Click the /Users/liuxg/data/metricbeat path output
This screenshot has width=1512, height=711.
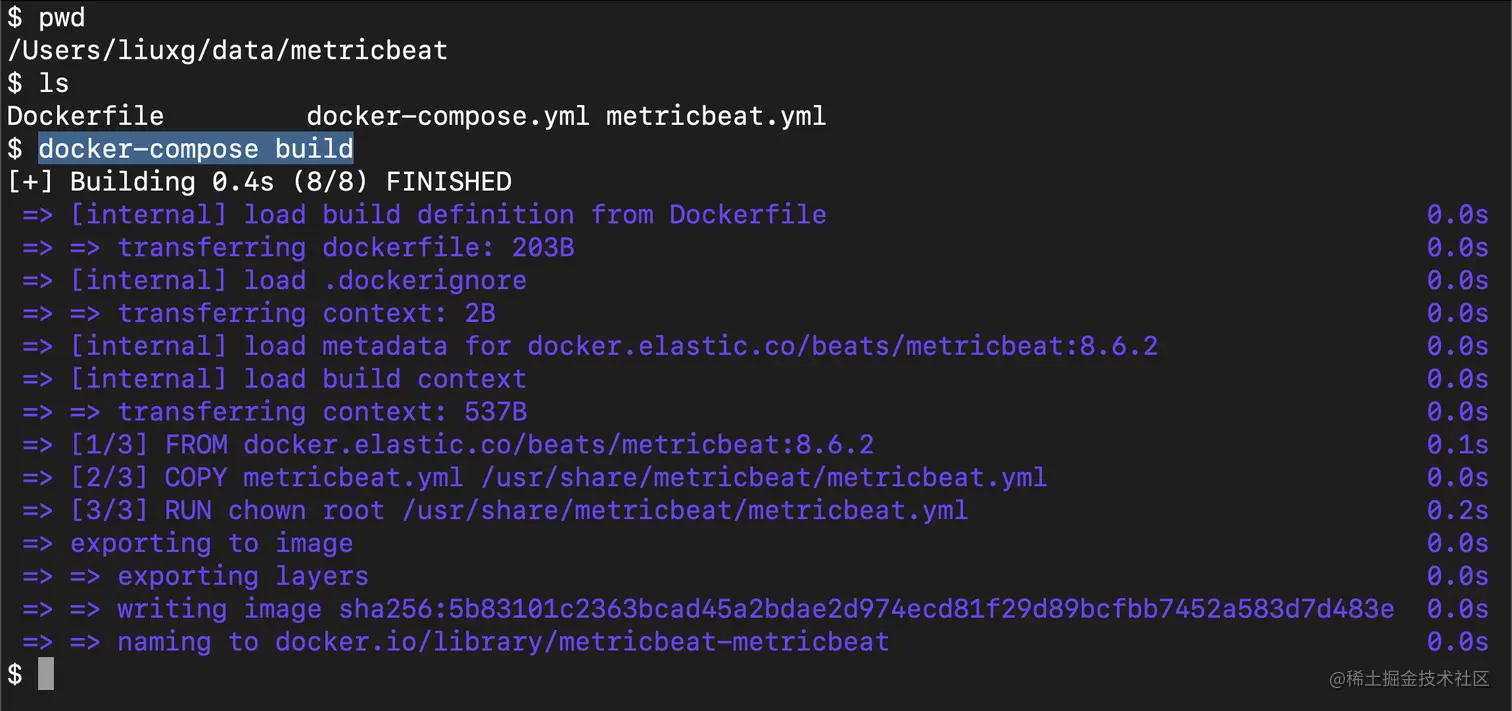(x=227, y=51)
